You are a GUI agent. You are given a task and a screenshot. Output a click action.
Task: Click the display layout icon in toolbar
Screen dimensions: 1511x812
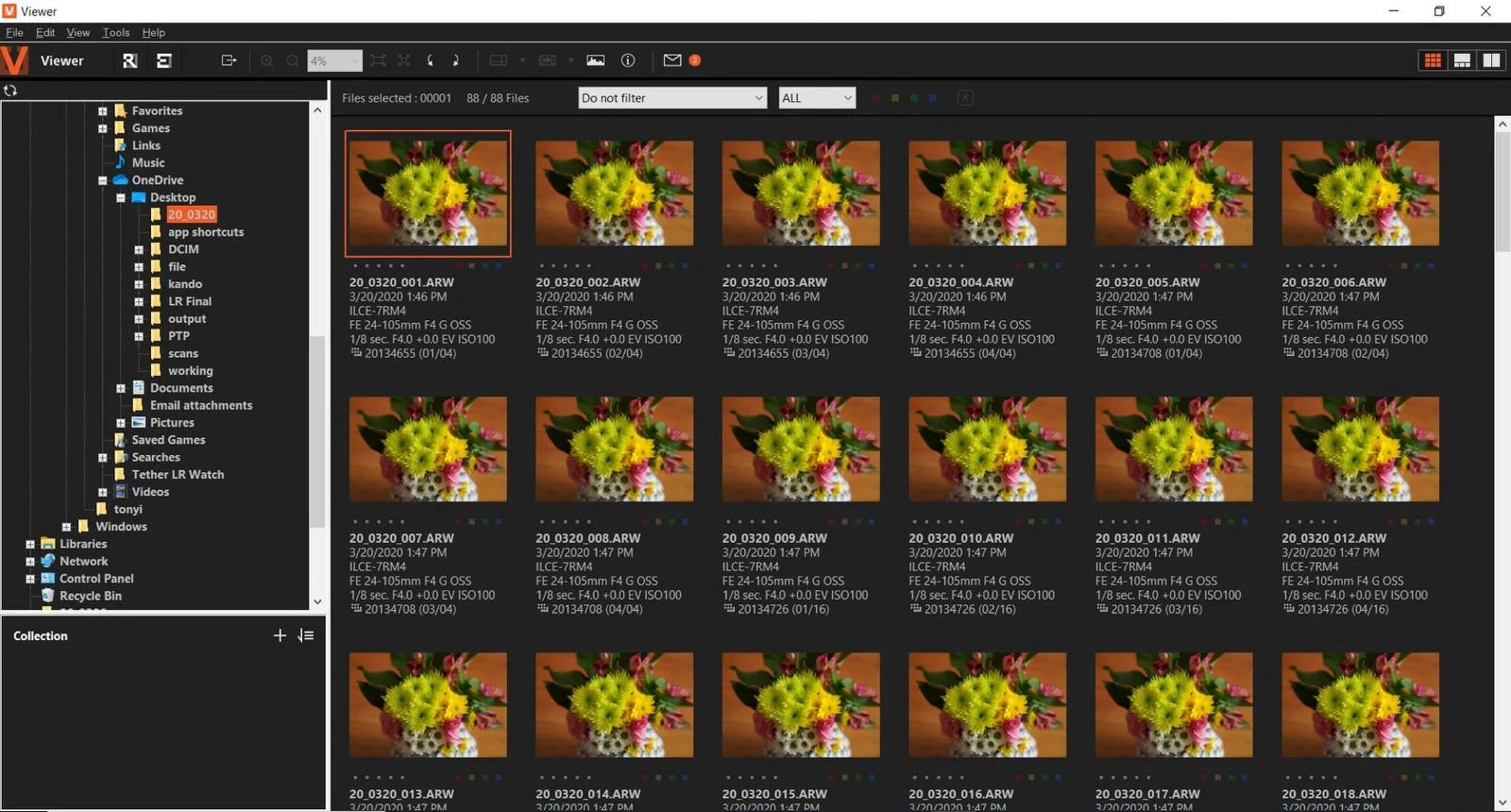[x=499, y=60]
